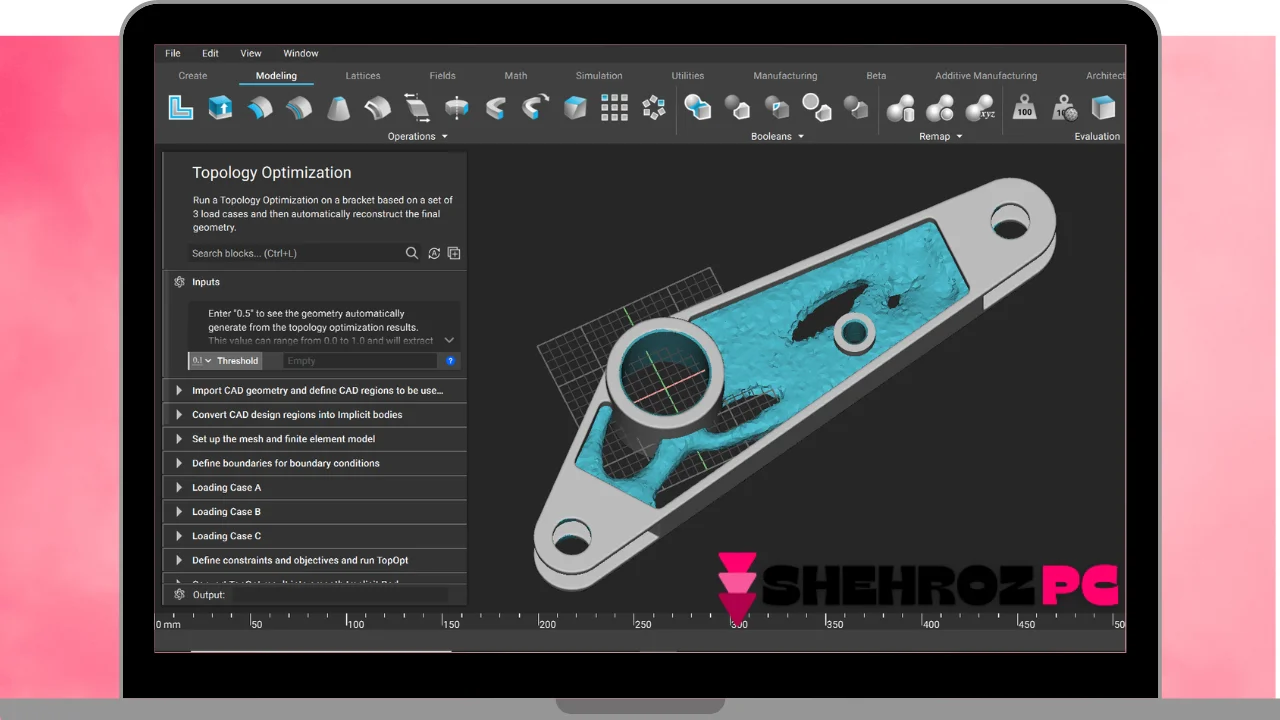The height and width of the screenshot is (720, 1280).
Task: Open the Edit menu
Action: (x=210, y=54)
